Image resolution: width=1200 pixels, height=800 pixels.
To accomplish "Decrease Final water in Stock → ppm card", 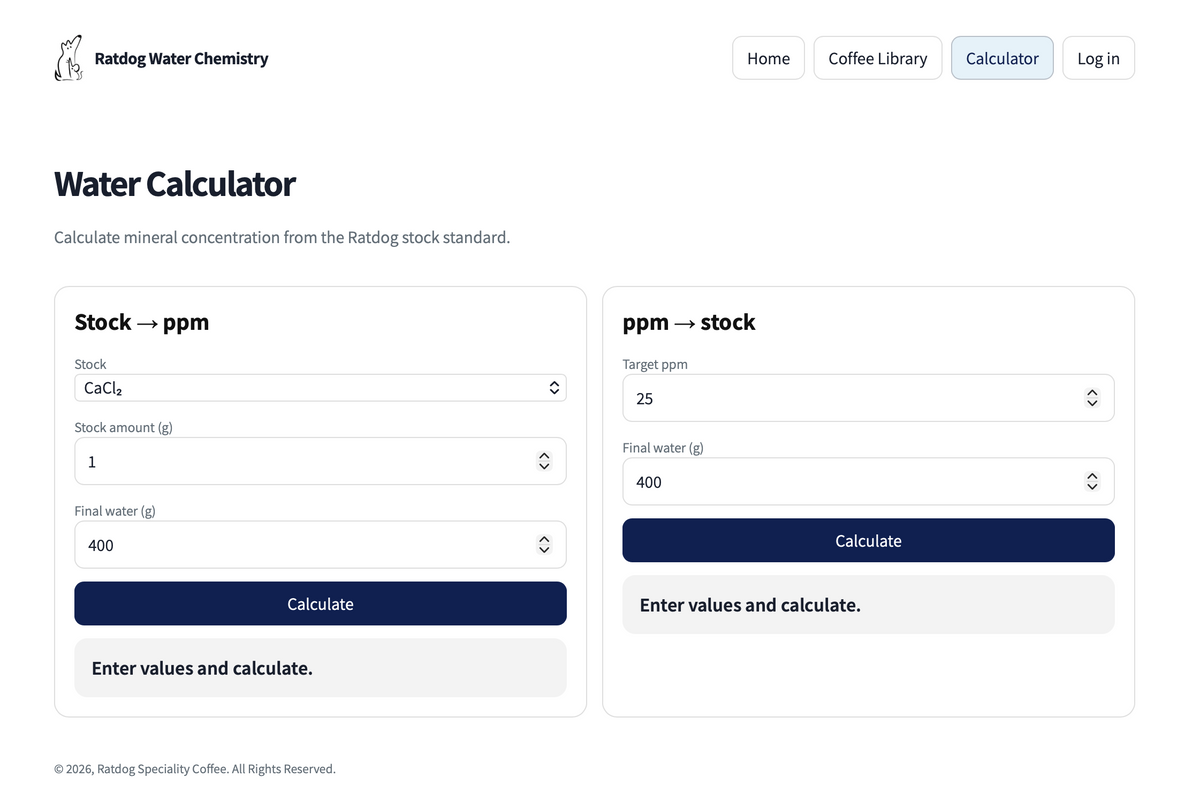I will [x=544, y=550].
